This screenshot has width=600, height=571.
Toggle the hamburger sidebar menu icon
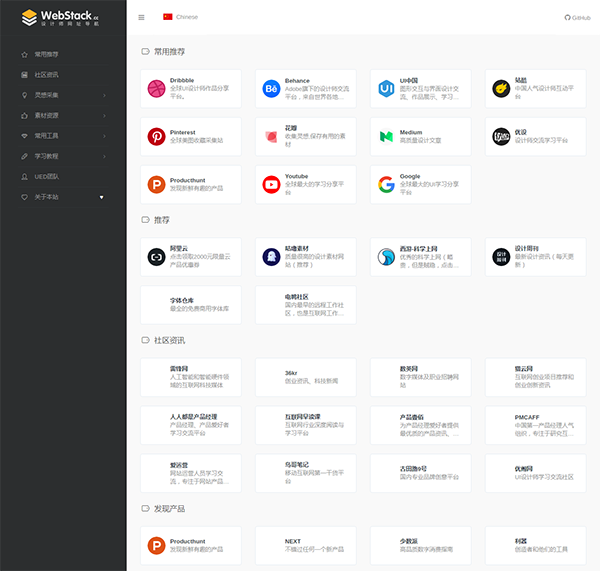(141, 17)
